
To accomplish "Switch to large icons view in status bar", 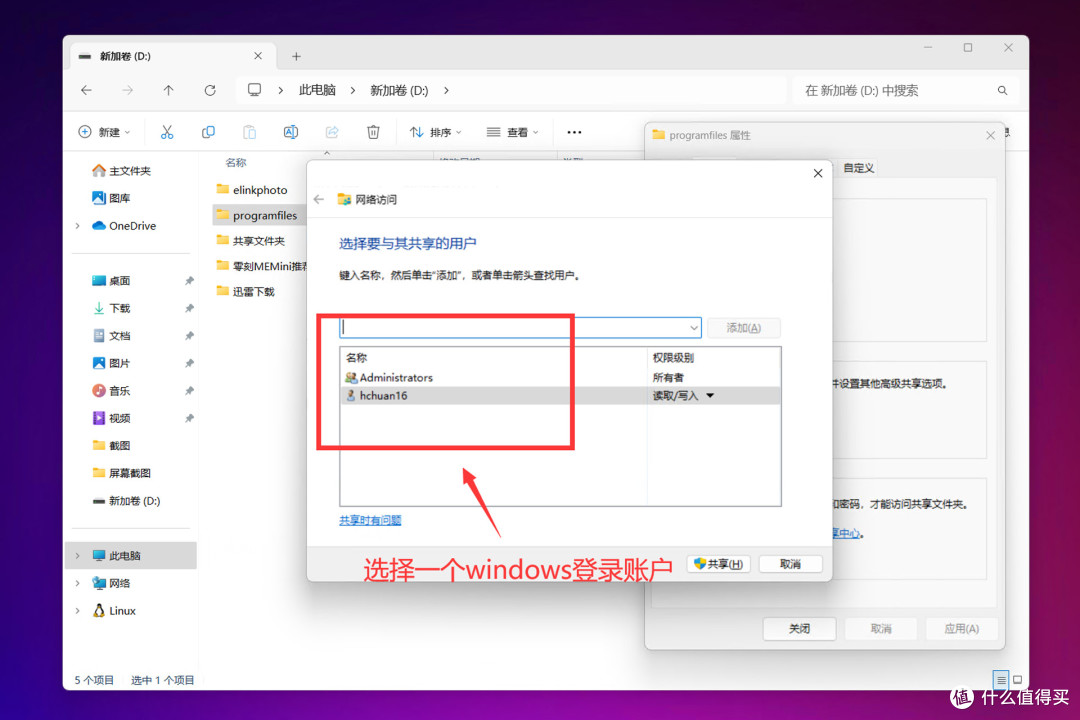I will pyautogui.click(x=1017, y=679).
